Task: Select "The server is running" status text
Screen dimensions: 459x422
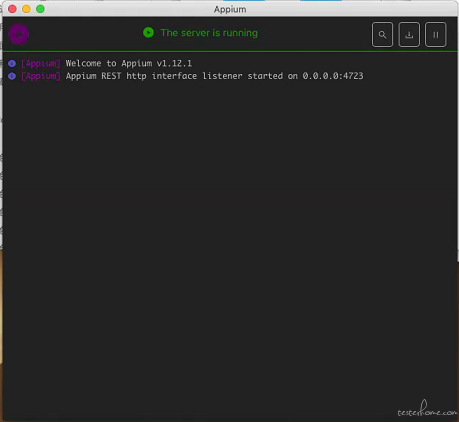Action: 209,33
